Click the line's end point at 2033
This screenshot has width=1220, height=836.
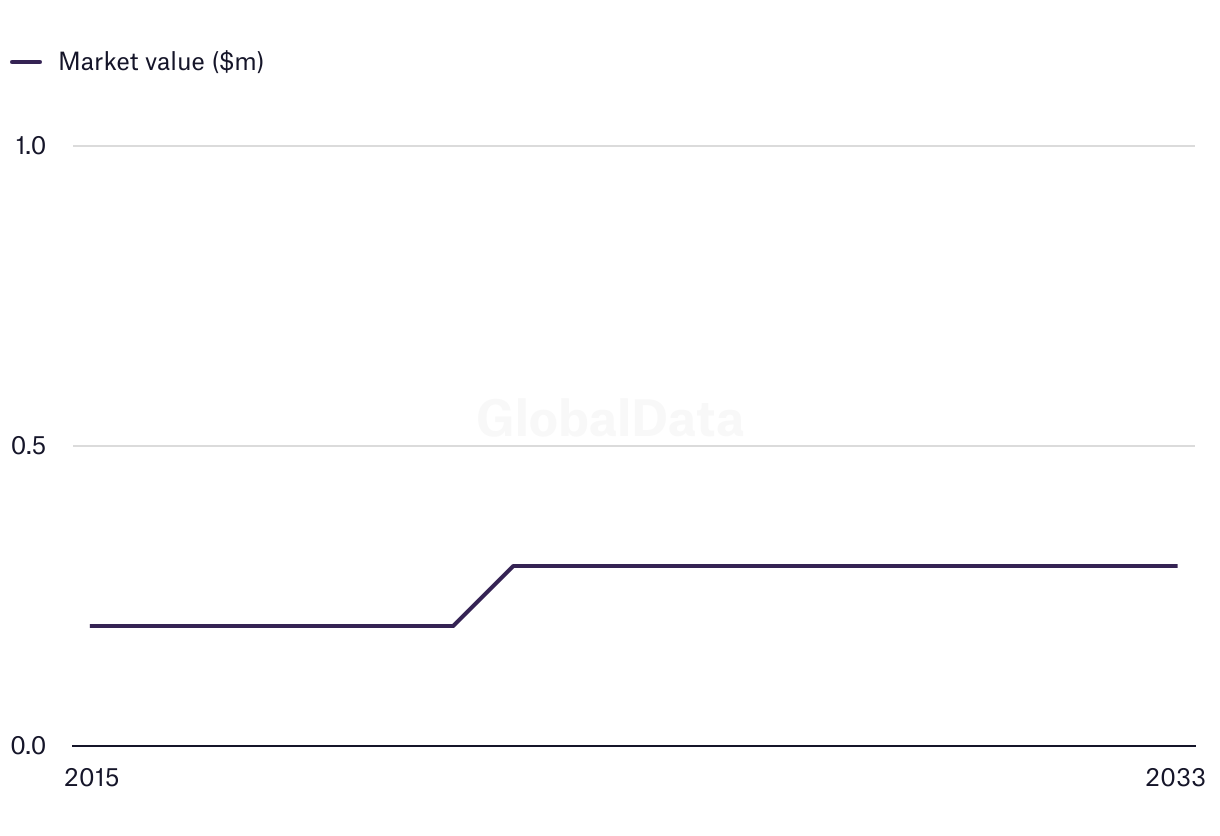(1176, 566)
